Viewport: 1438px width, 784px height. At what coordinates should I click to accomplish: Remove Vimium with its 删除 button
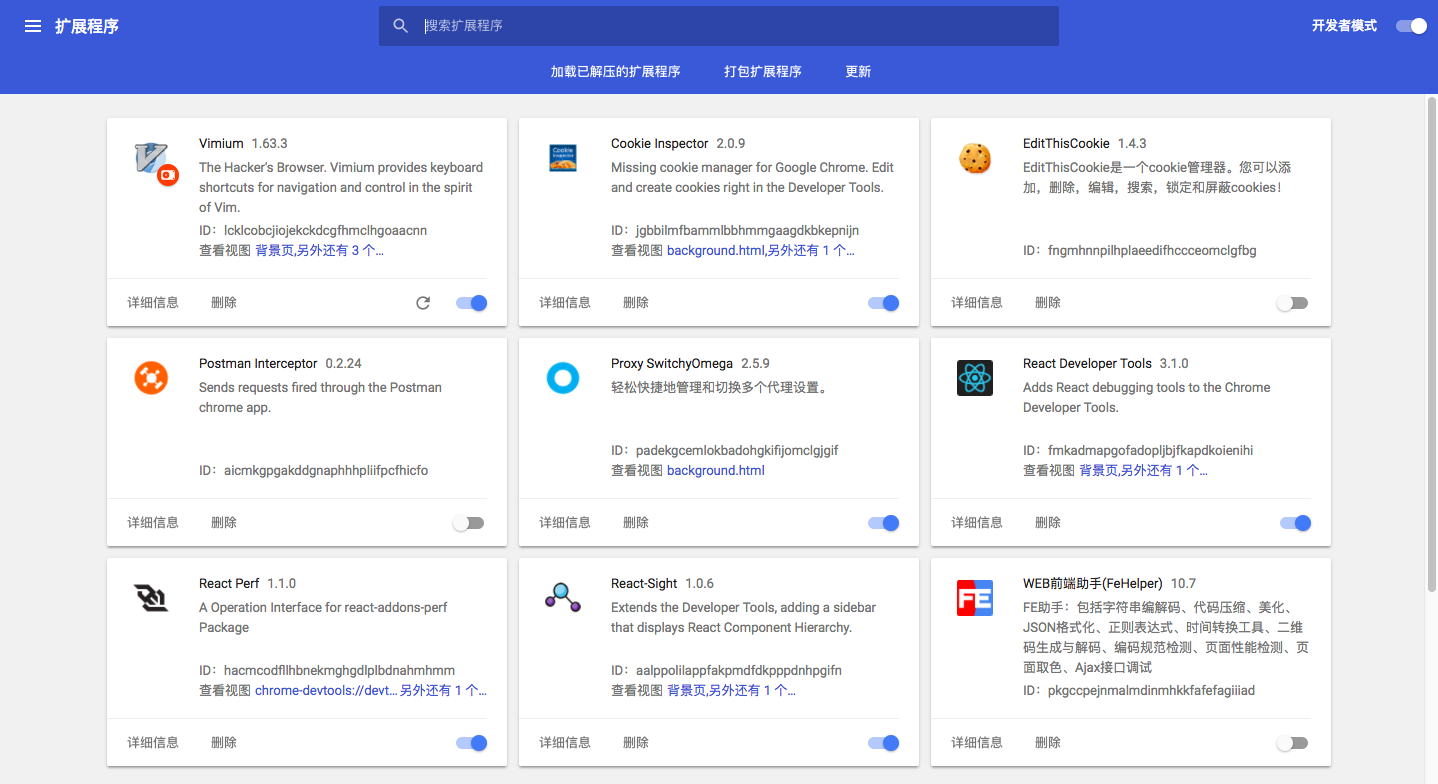(x=224, y=303)
